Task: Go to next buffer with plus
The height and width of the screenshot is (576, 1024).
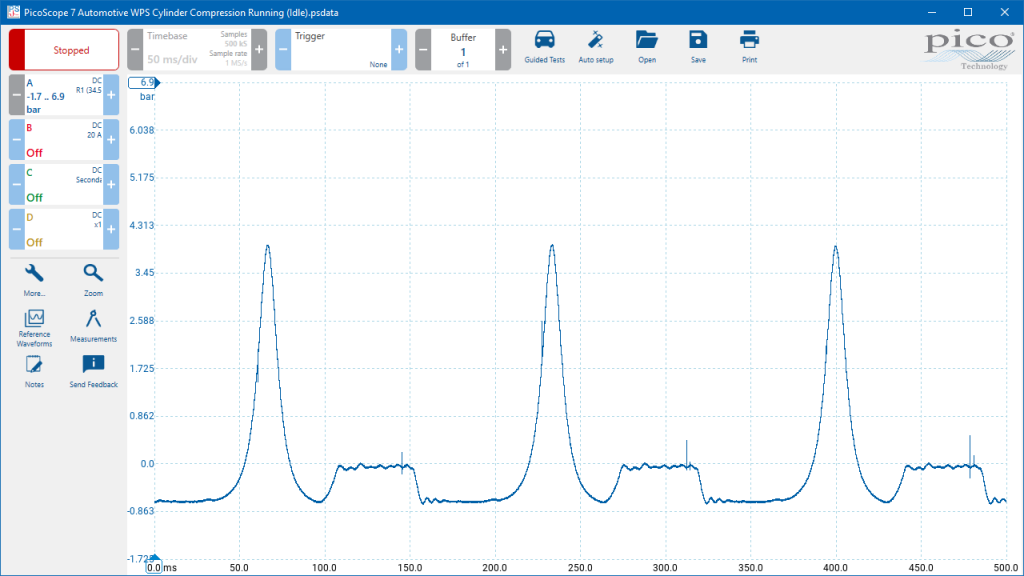Action: 503,50
